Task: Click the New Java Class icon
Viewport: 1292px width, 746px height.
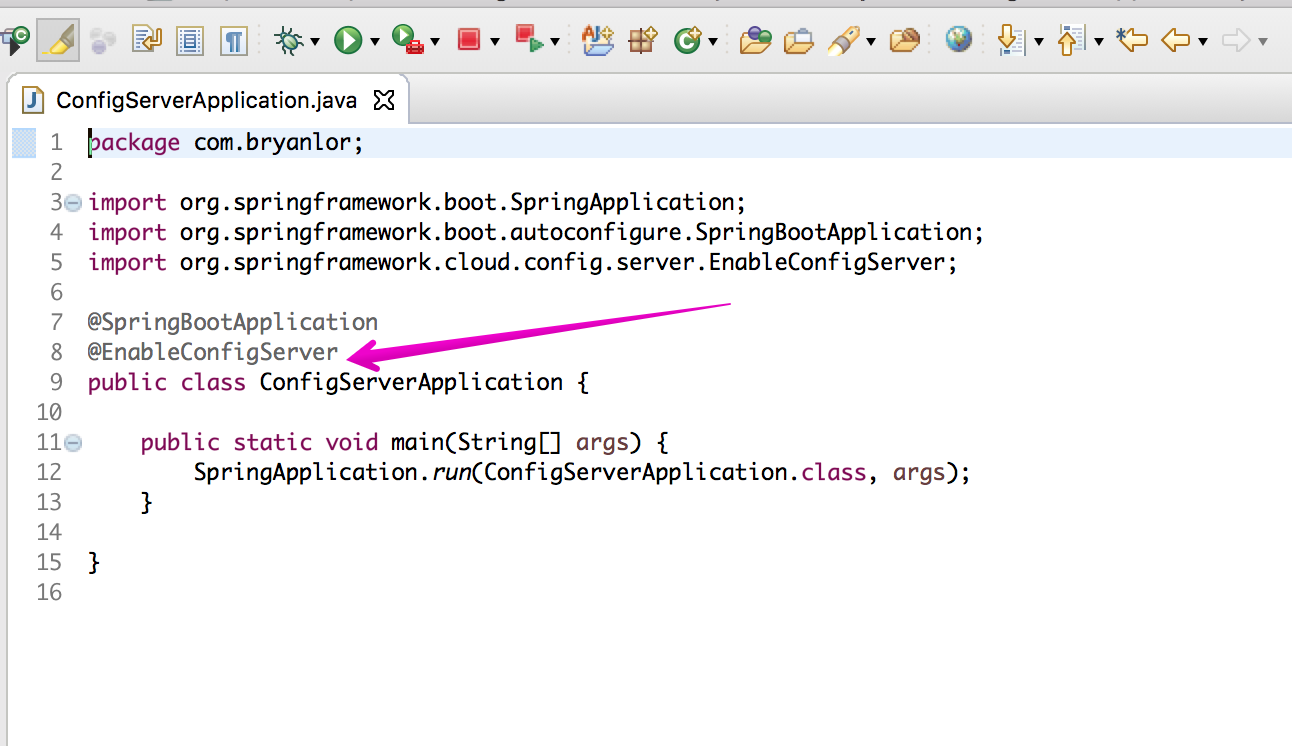Action: 687,40
